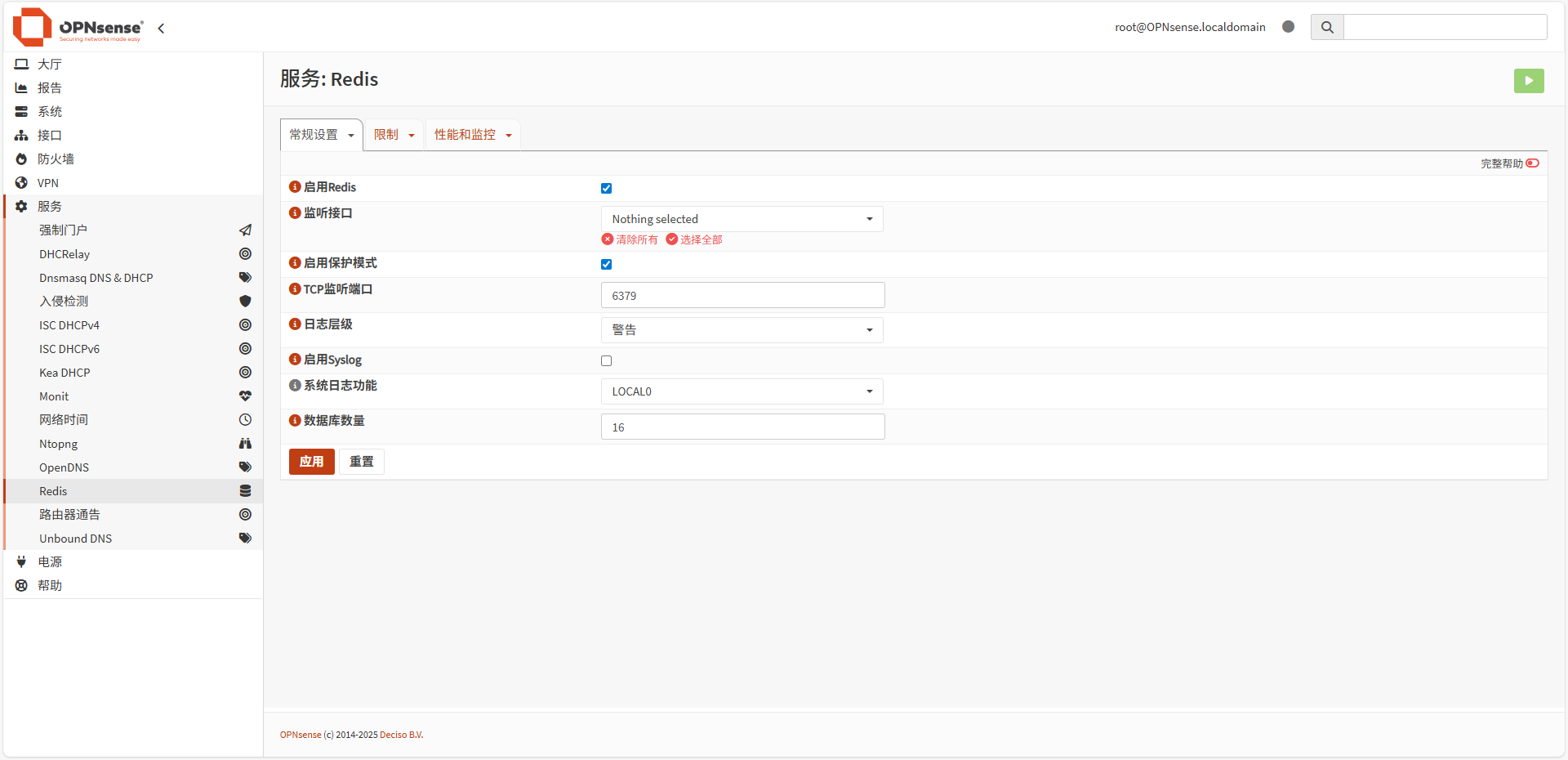
Task: Click the green start Redis service button
Action: (1529, 81)
